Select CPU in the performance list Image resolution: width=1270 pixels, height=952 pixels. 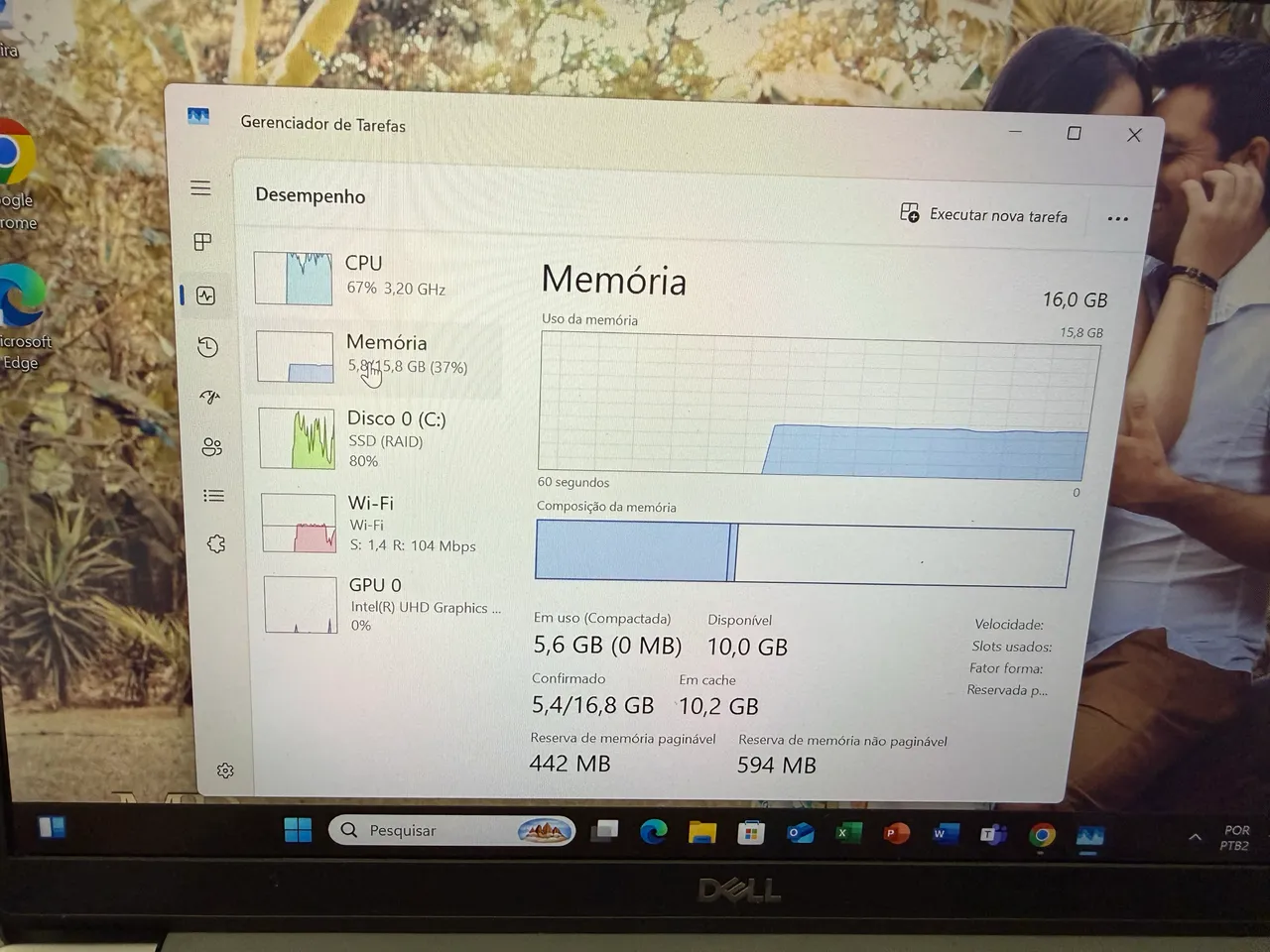point(375,277)
